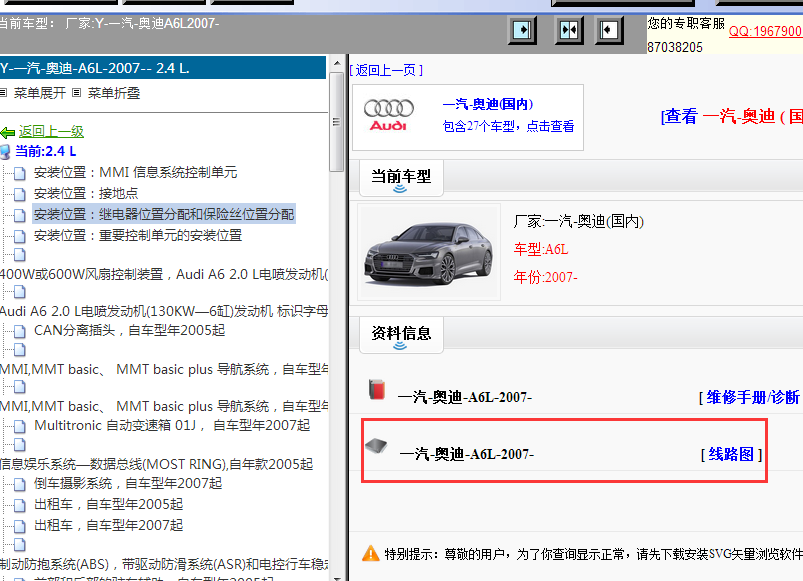Click 一汽-奥迪-A6L-2007- repair manual row text
This screenshot has height=581, width=803.
465,397
